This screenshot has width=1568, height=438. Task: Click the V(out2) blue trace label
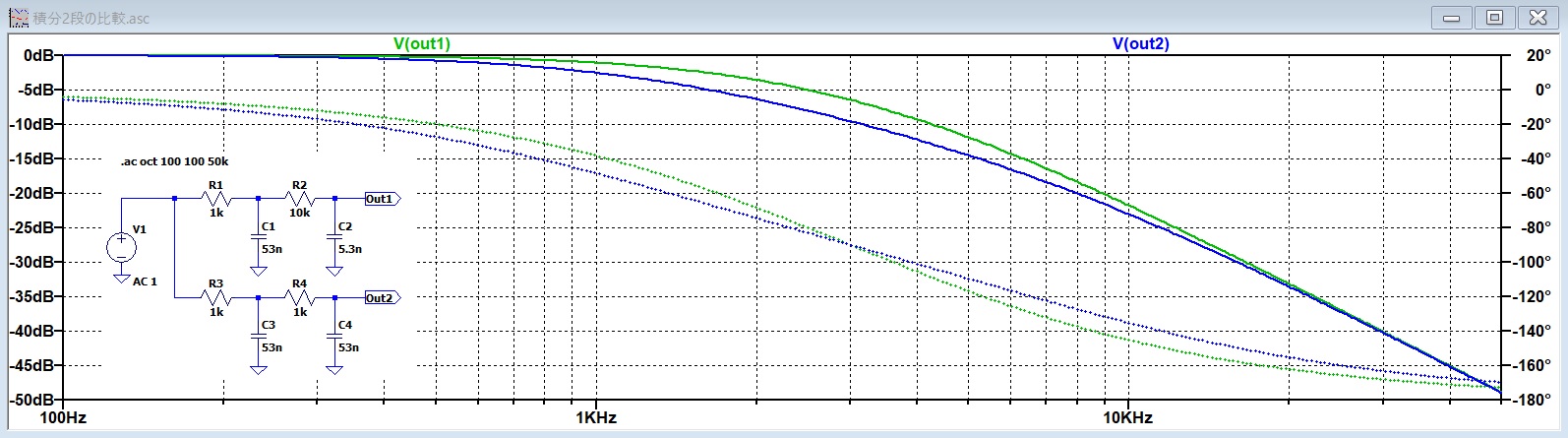[1140, 43]
